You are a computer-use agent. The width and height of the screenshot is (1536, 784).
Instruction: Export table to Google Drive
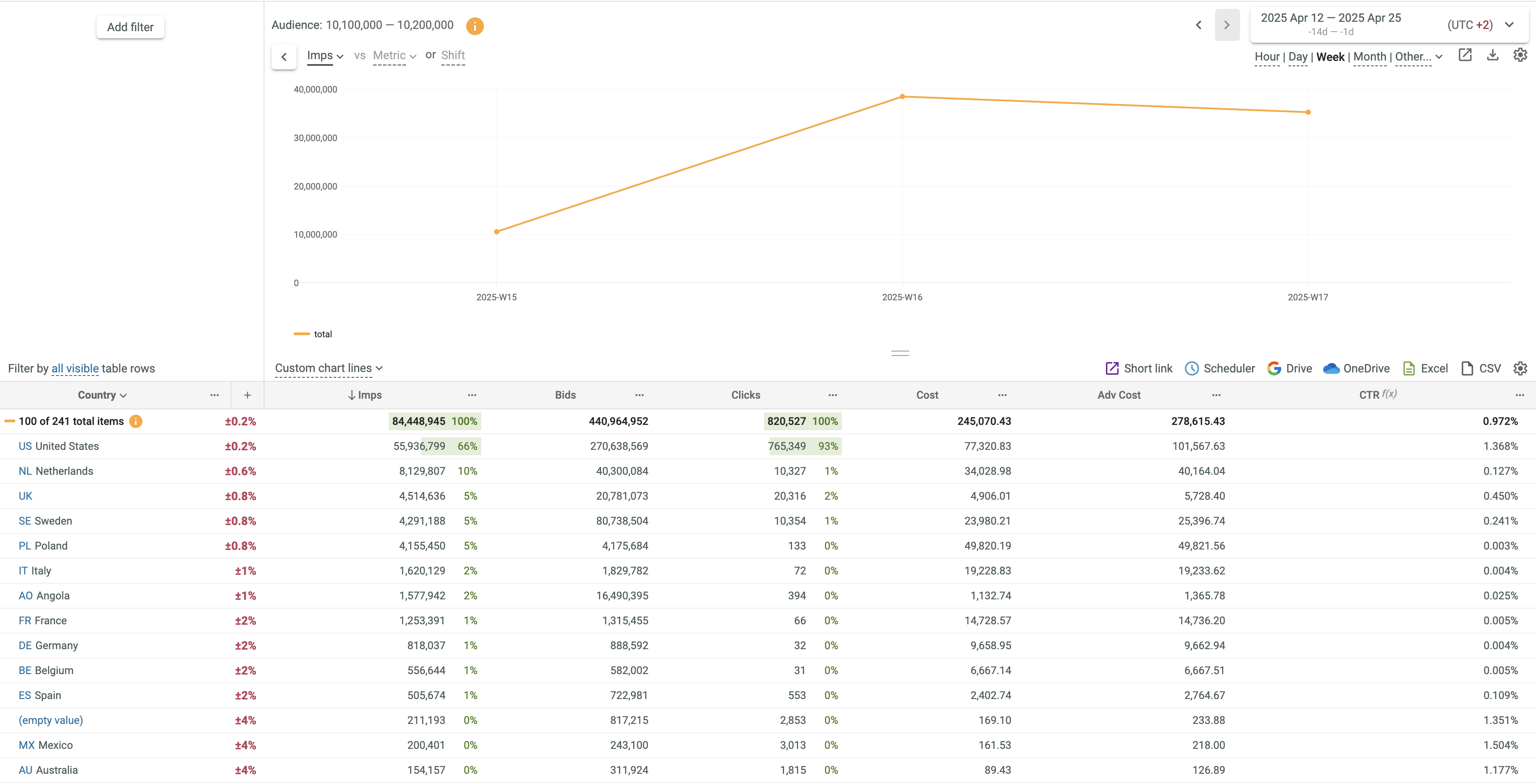tap(1289, 368)
